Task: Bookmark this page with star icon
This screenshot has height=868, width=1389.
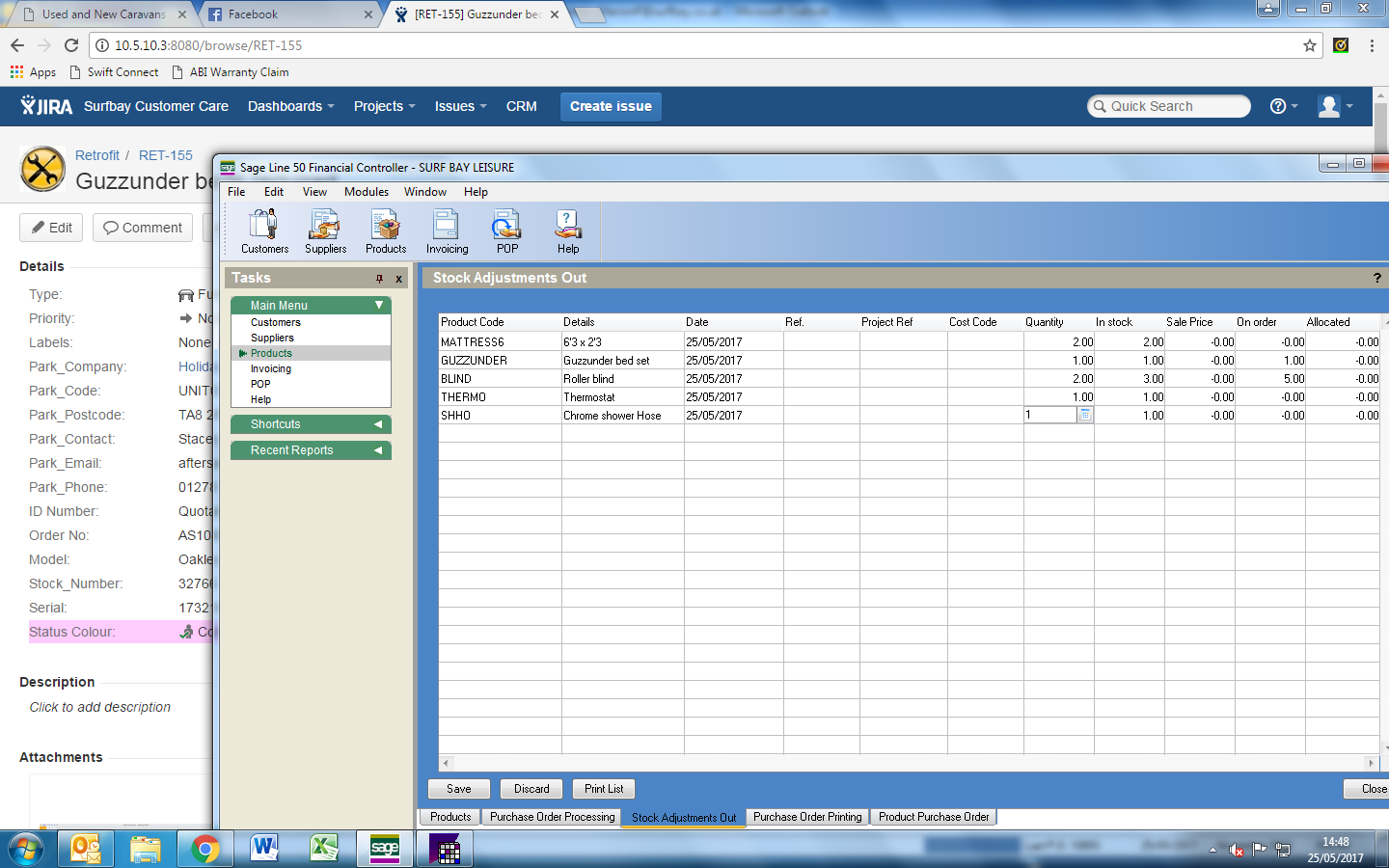Action: click(x=1309, y=45)
